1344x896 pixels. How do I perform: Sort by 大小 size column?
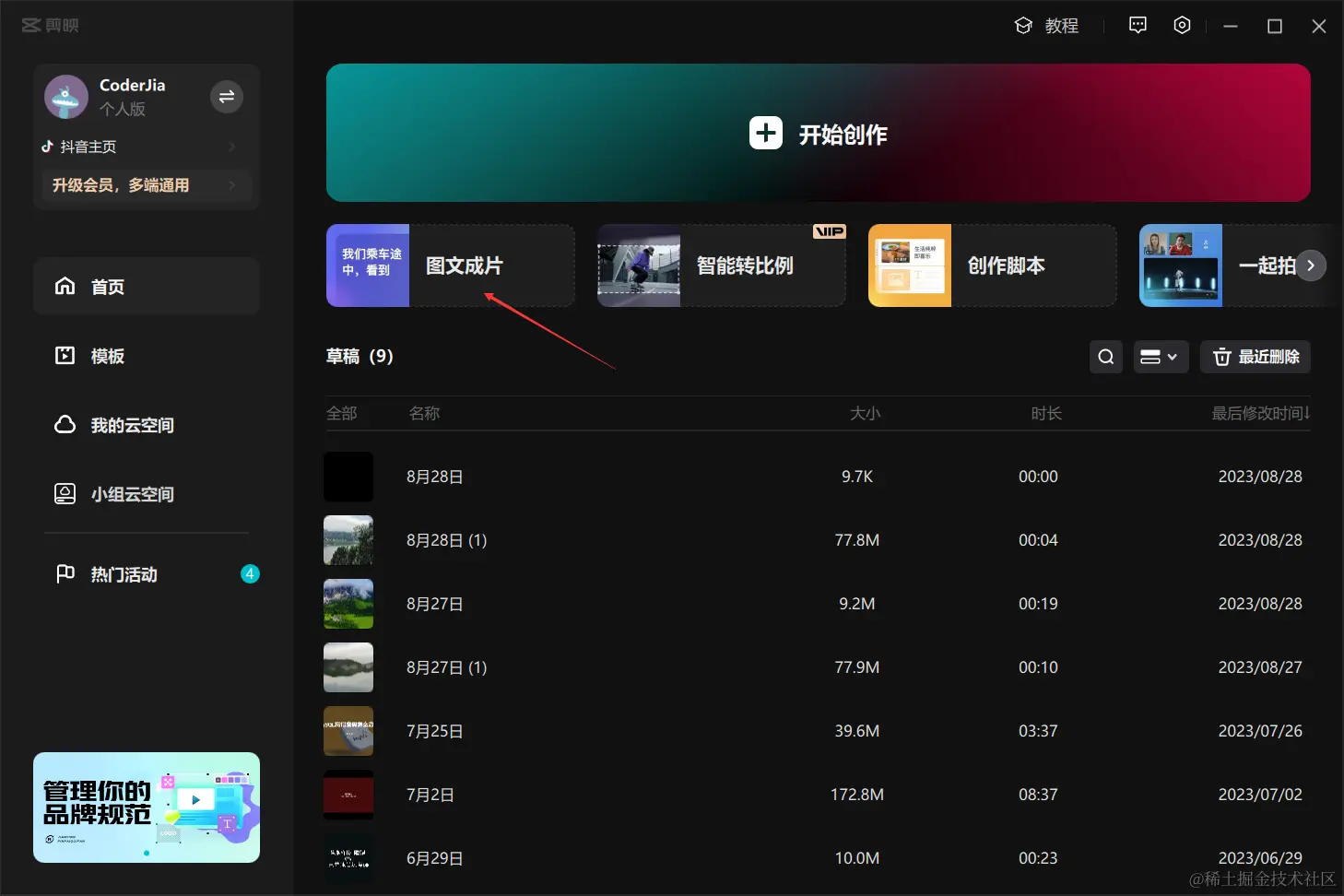pyautogui.click(x=865, y=413)
